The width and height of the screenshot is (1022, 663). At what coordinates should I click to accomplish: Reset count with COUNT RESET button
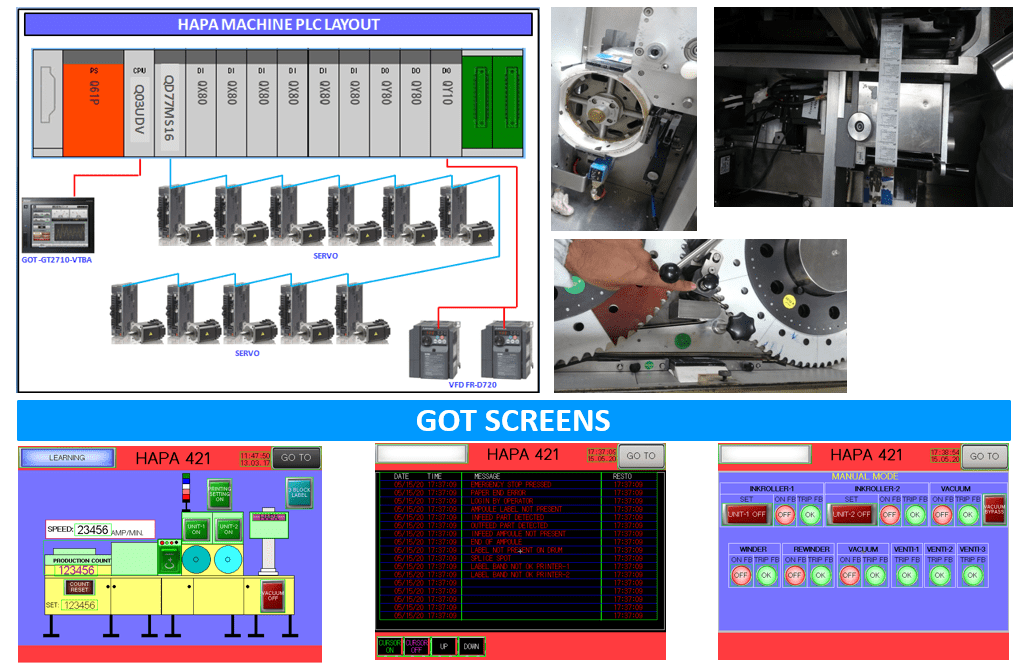(79, 587)
